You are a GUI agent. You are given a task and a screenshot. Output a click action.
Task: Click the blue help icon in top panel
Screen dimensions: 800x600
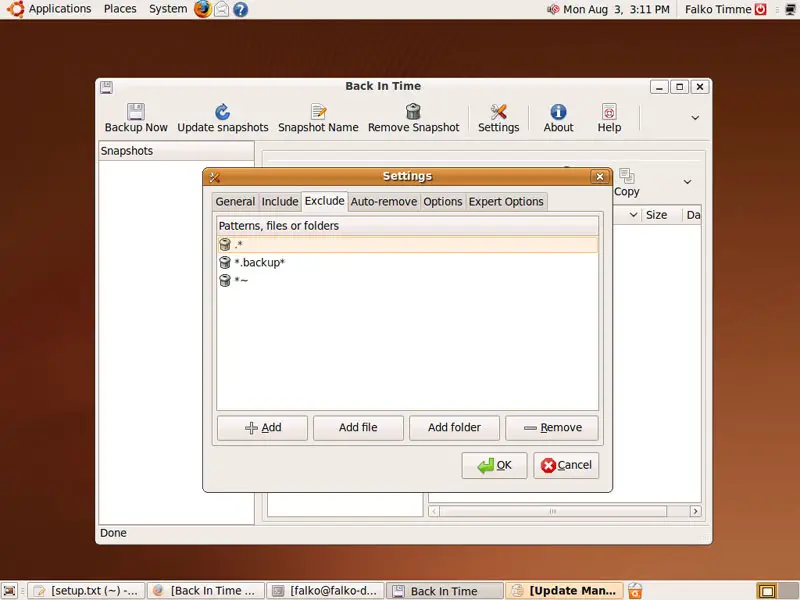coord(240,9)
